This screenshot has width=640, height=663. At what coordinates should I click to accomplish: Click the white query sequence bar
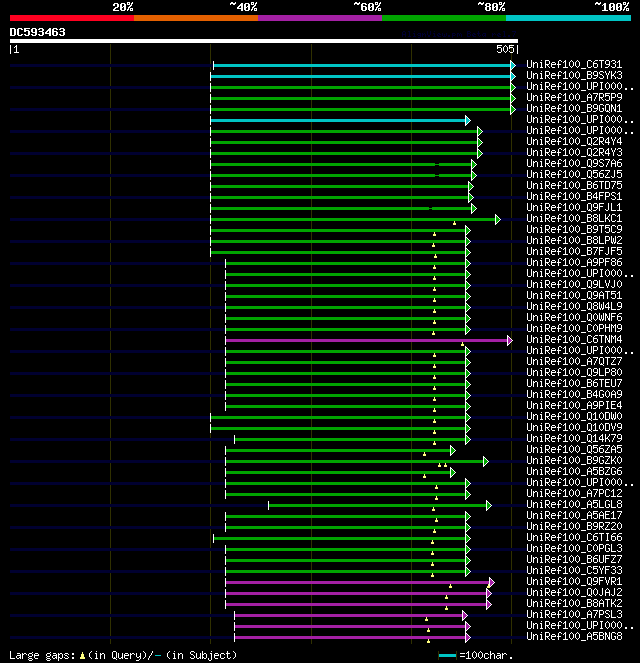click(x=264, y=41)
